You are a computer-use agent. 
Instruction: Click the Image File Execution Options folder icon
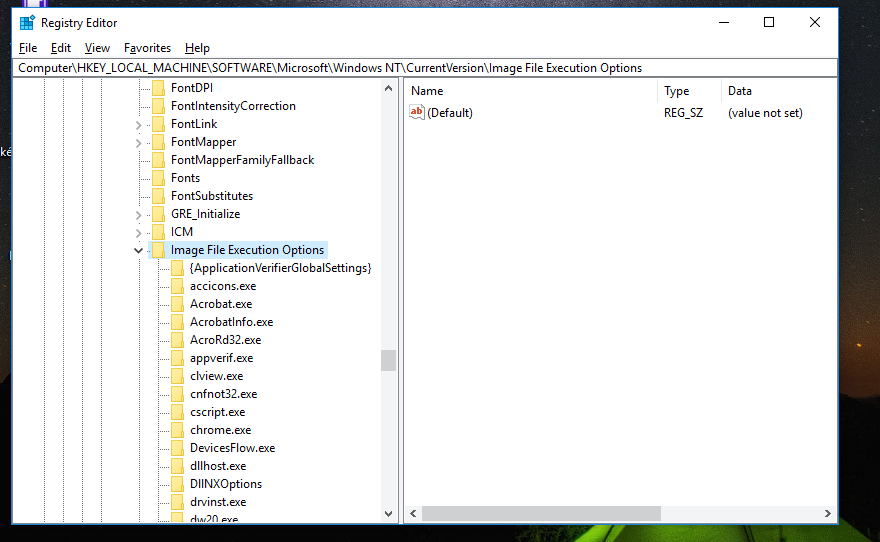(x=159, y=250)
